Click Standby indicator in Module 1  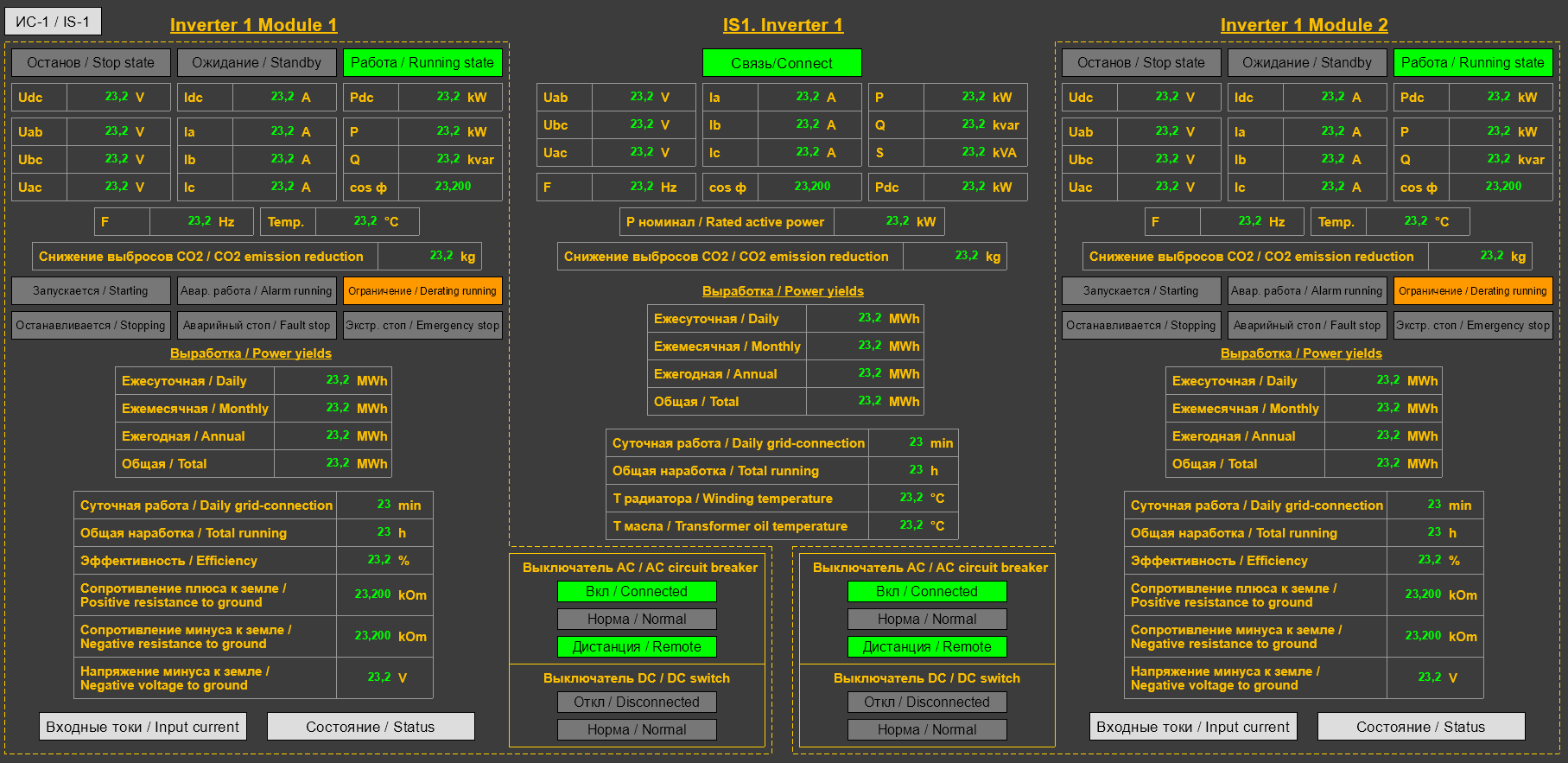coord(257,63)
